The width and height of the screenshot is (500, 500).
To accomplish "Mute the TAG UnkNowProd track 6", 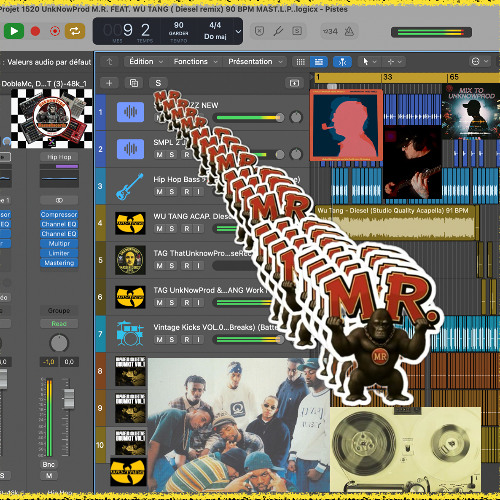I will (x=160, y=303).
